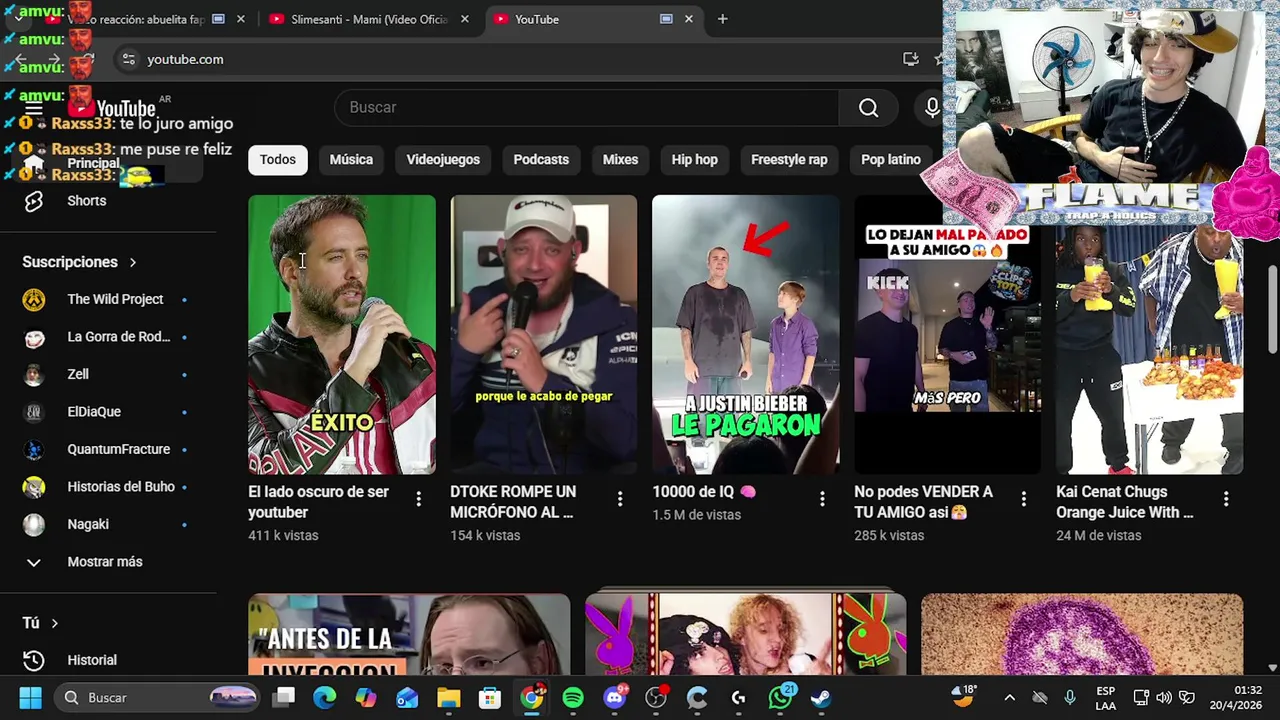Screen dimensions: 1280x720
Task: Open the A JUSTIN BIEBER LE PAGARON thumbnail
Action: tap(745, 335)
